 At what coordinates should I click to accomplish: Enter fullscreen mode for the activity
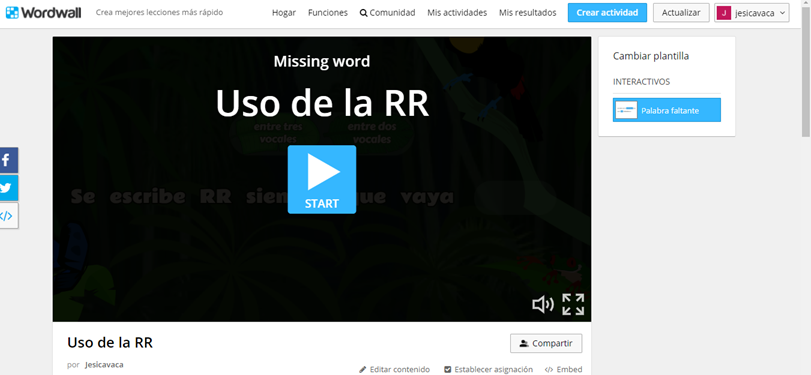(x=573, y=304)
